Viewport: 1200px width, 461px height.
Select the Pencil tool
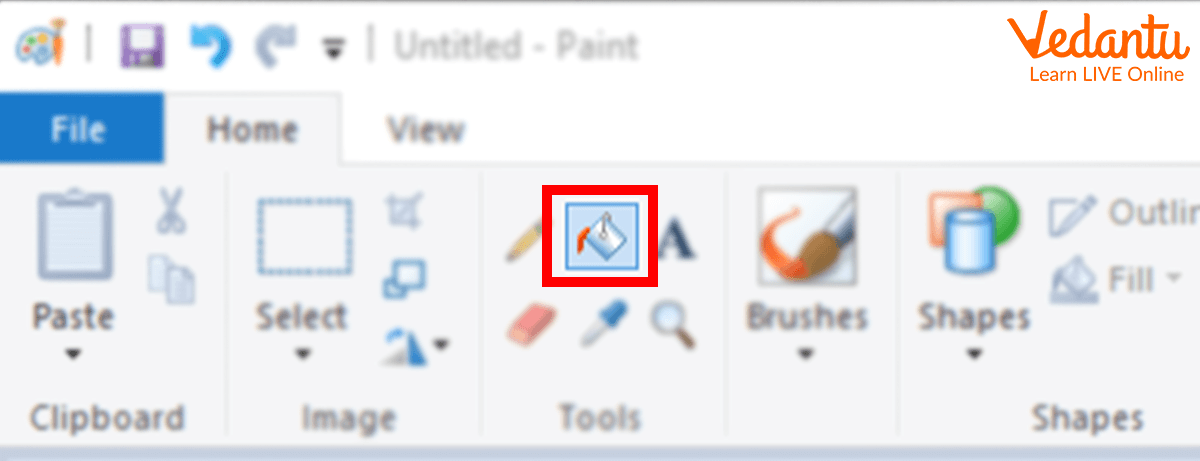click(524, 238)
